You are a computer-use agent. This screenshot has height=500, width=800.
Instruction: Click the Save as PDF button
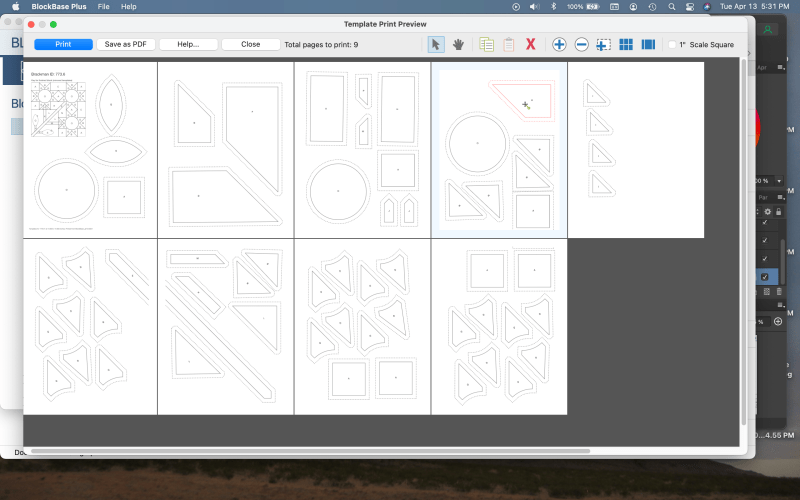(x=125, y=45)
